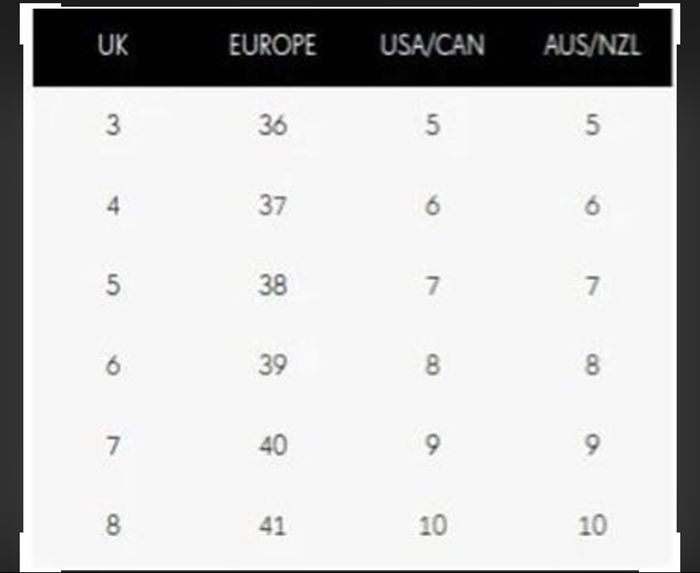Select the EUROPE column header

(x=272, y=46)
